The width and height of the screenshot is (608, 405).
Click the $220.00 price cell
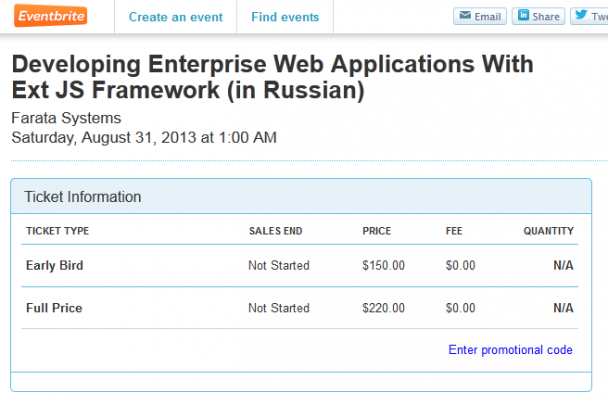pos(383,308)
